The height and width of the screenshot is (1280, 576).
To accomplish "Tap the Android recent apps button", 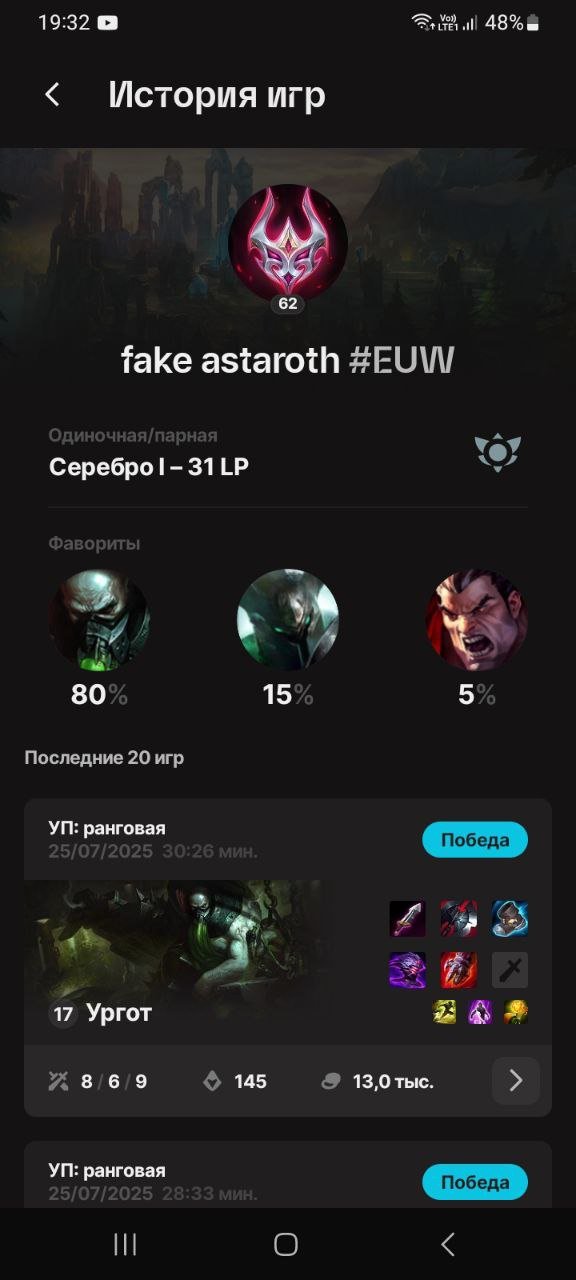I will (x=125, y=1244).
